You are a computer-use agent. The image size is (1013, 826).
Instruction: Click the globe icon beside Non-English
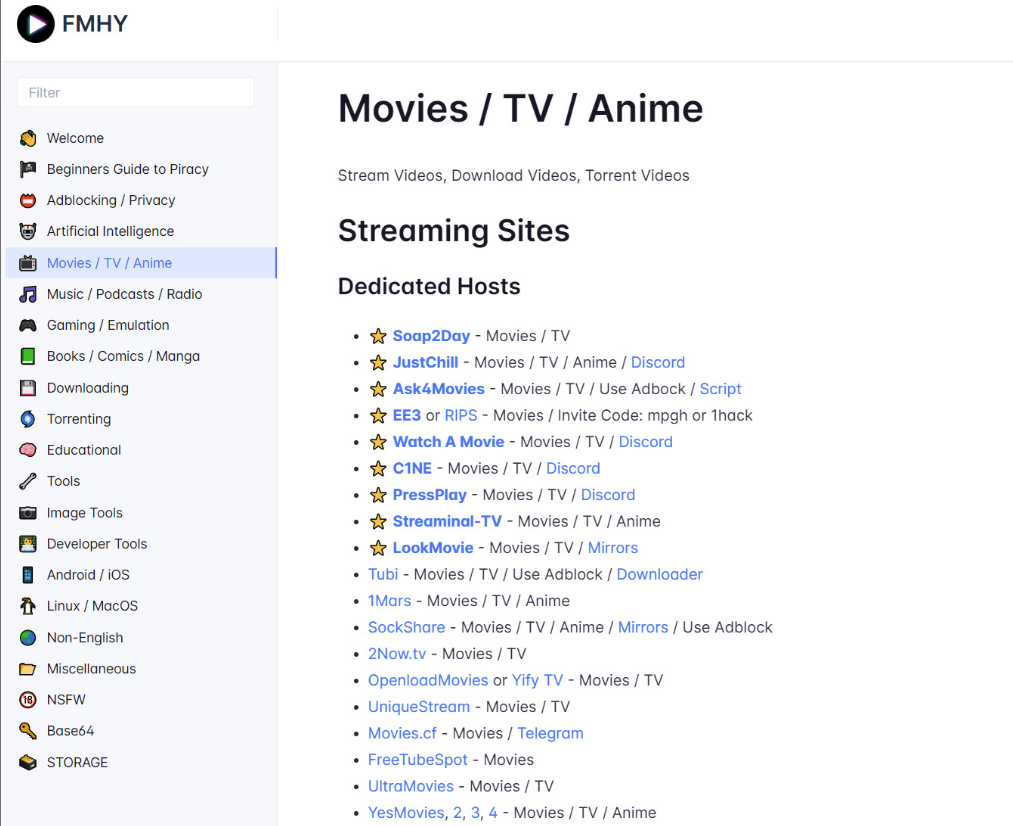[x=28, y=637]
